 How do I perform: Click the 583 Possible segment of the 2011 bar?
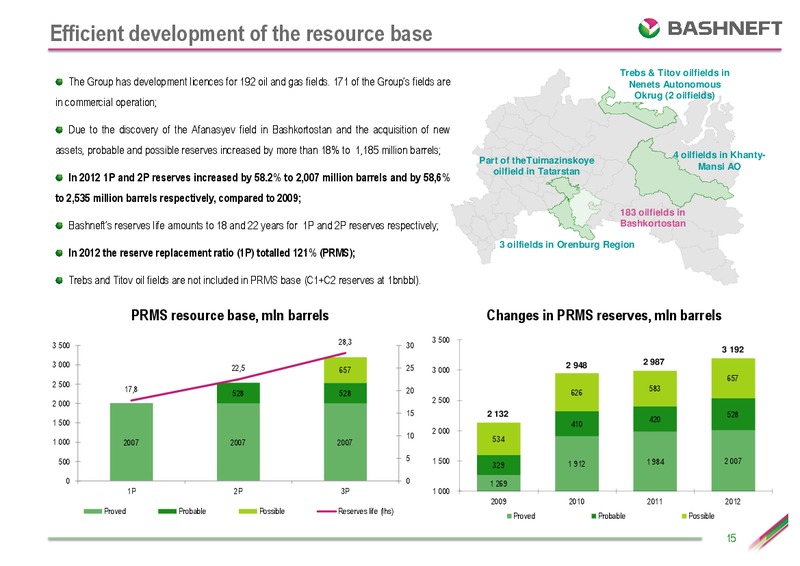tap(655, 389)
